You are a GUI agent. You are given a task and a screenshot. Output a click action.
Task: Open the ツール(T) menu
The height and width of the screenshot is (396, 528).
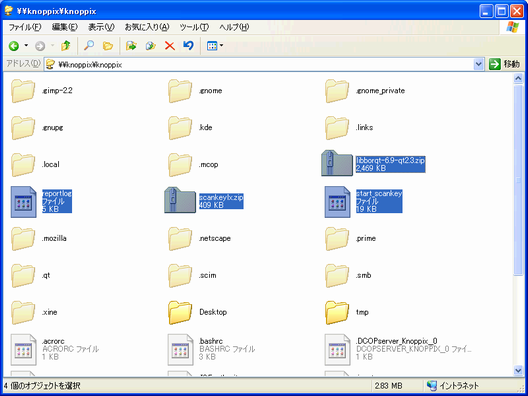[x=194, y=27]
